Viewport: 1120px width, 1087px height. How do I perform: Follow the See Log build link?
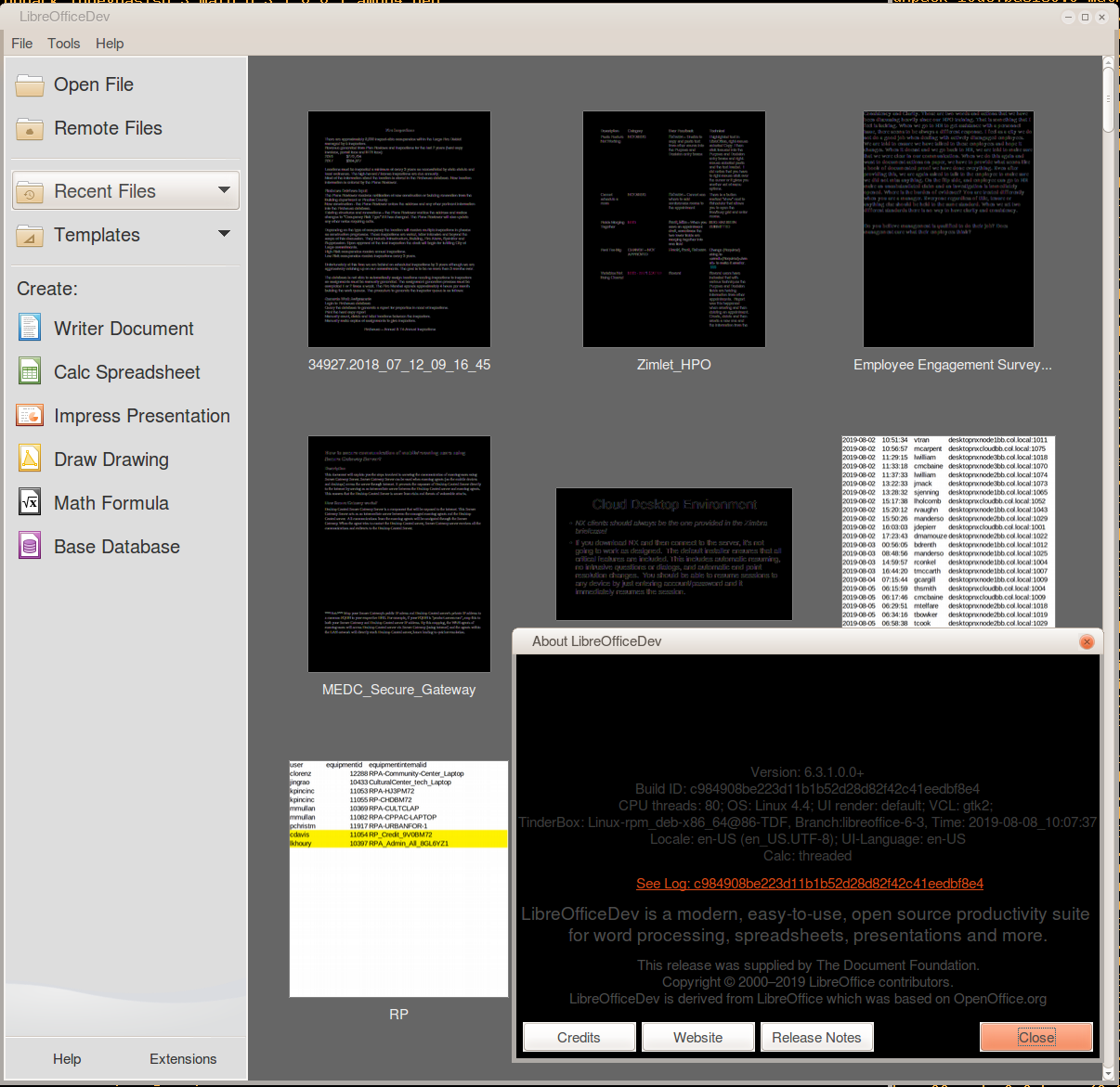[810, 884]
